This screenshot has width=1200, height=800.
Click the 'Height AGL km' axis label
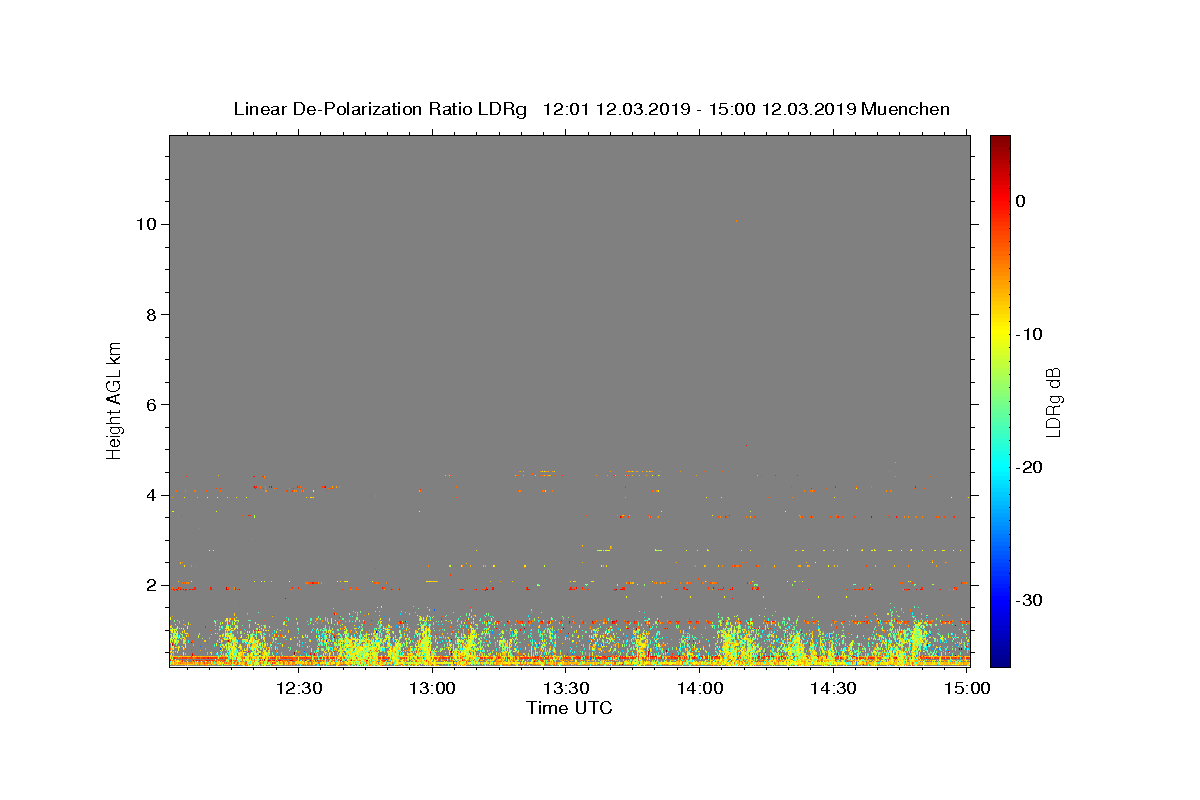coord(114,399)
